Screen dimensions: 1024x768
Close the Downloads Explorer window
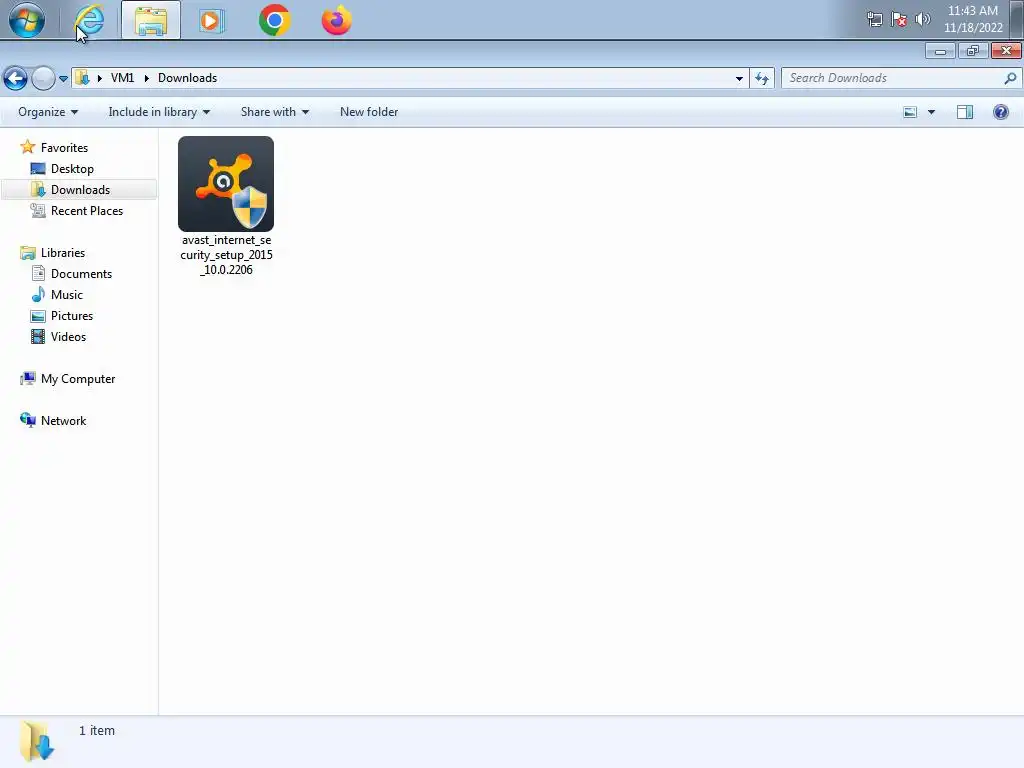[x=1006, y=51]
